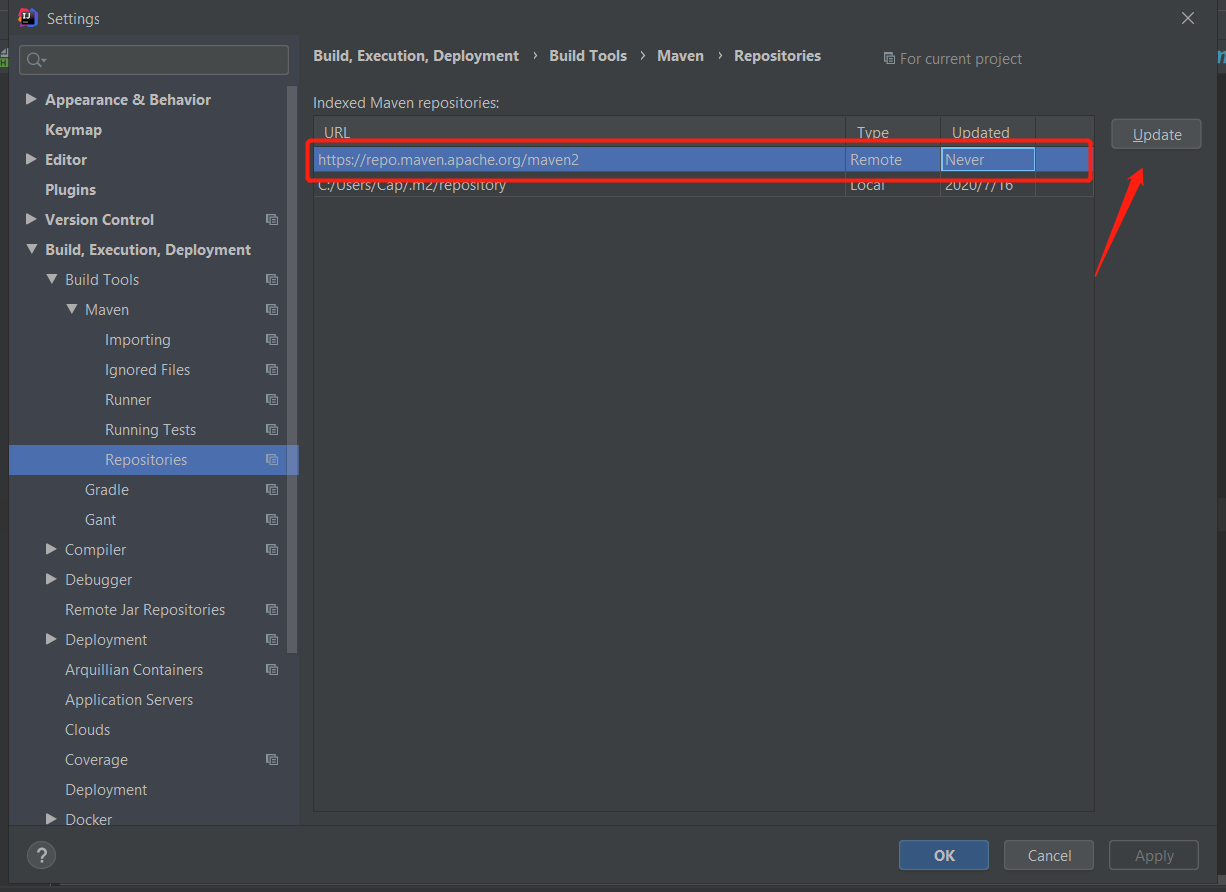Click project-level icon beside Runner
This screenshot has width=1226, height=892.
point(272,400)
